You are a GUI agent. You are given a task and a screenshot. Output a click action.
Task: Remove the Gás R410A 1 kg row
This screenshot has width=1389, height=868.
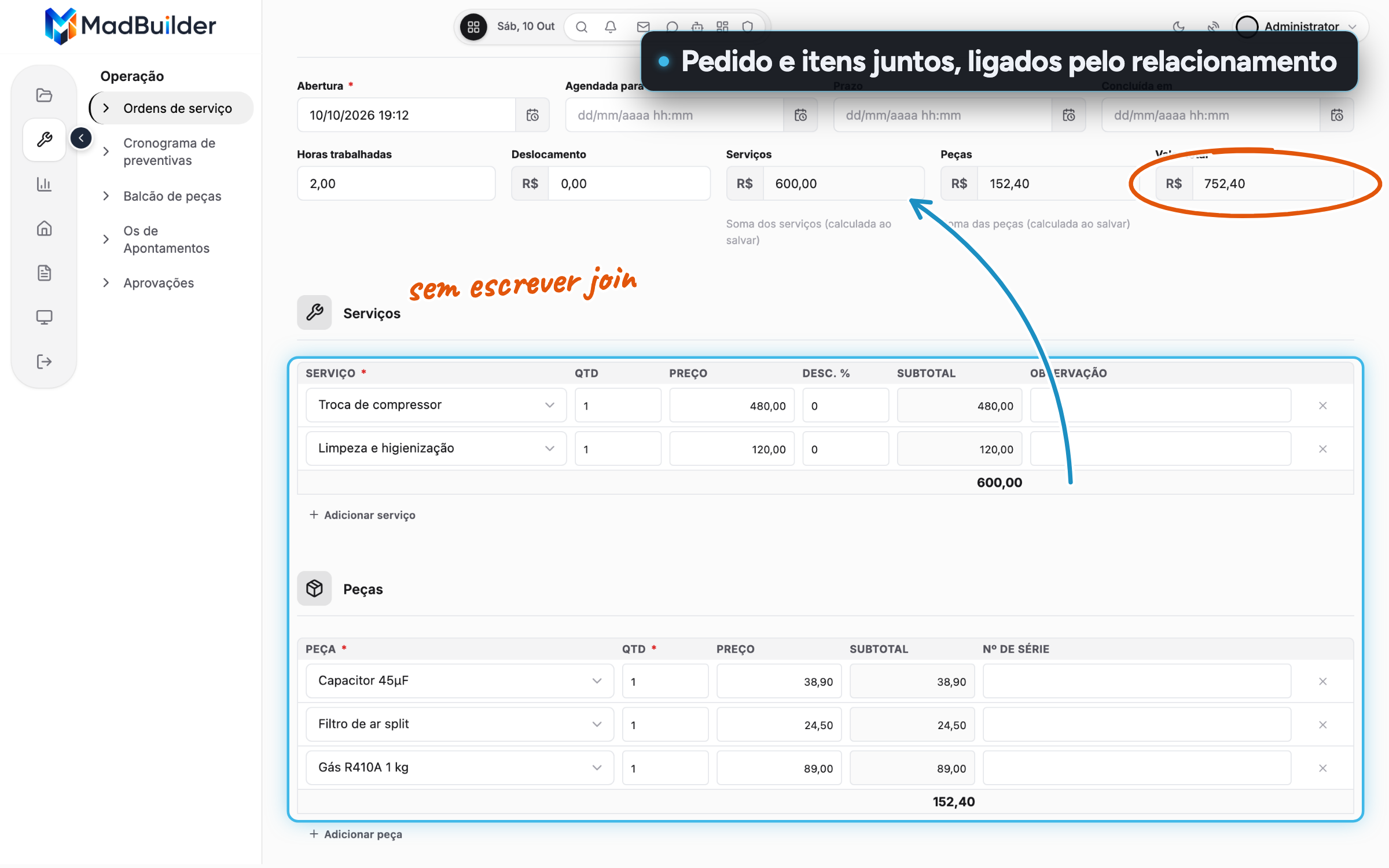click(x=1323, y=768)
